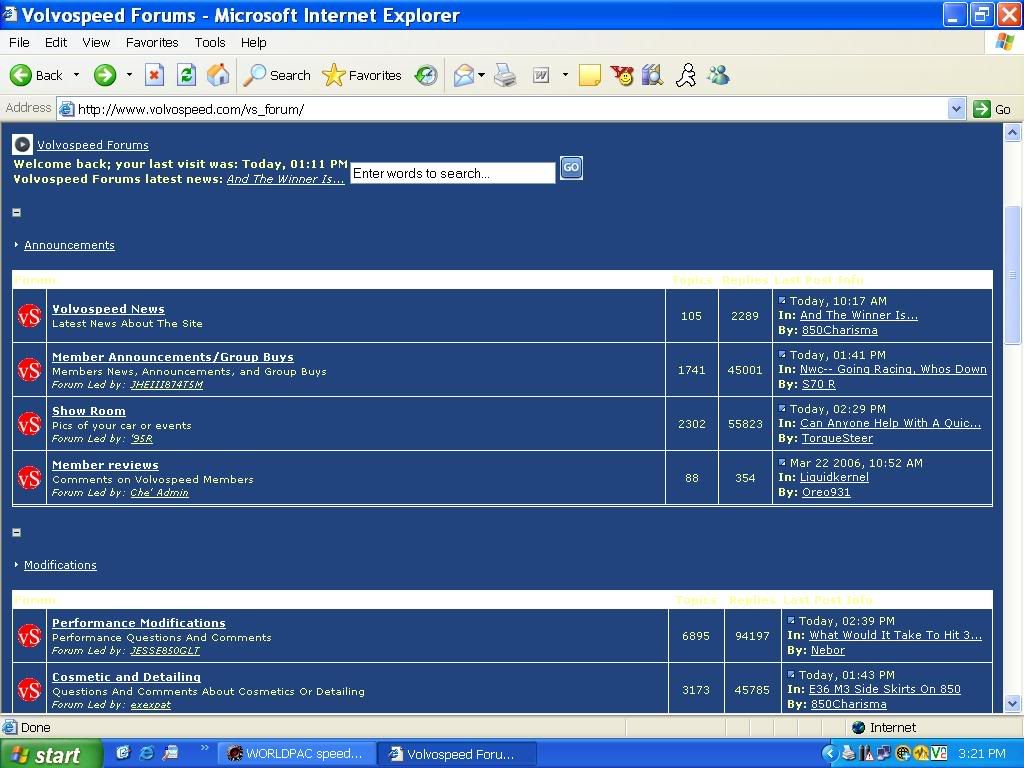Open the Cosmetic and Detailing forum
The width and height of the screenshot is (1024, 768).
pyautogui.click(x=126, y=677)
